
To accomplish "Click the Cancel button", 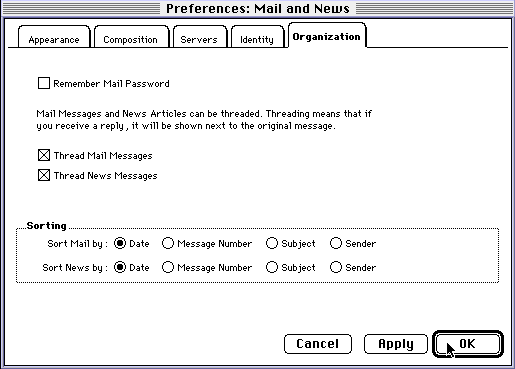I will point(318,344).
